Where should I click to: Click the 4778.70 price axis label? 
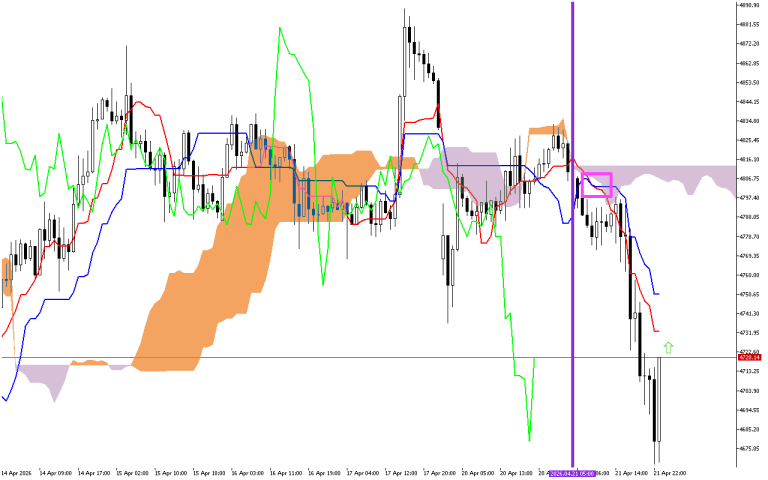click(749, 236)
